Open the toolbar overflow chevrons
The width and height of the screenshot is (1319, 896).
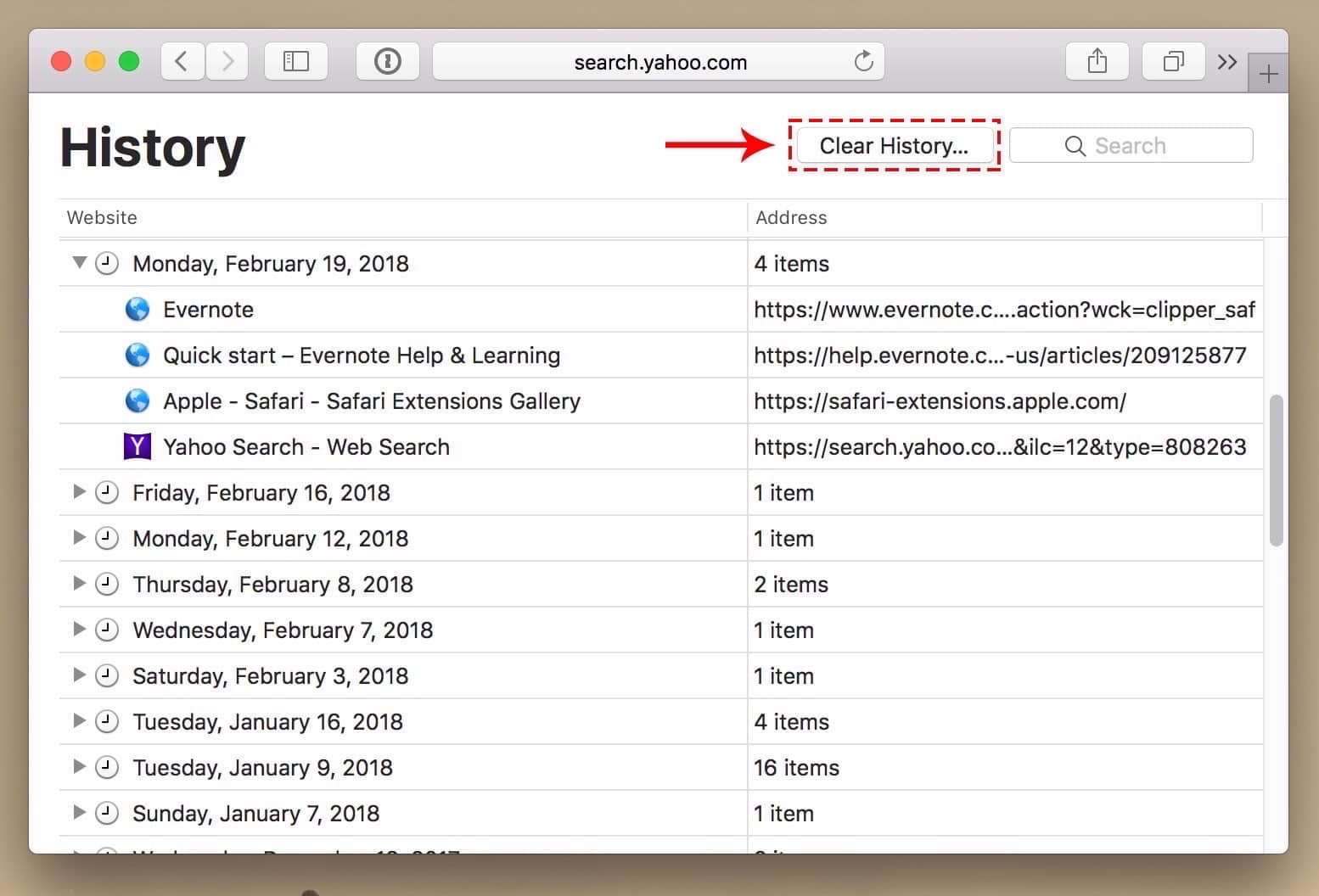point(1226,61)
